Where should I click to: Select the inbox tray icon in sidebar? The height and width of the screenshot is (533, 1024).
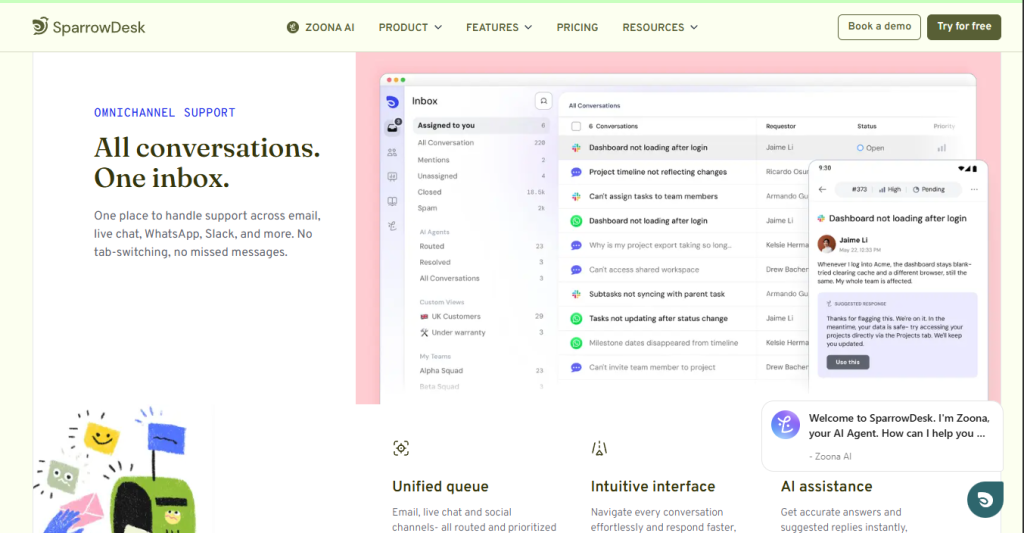pos(392,127)
